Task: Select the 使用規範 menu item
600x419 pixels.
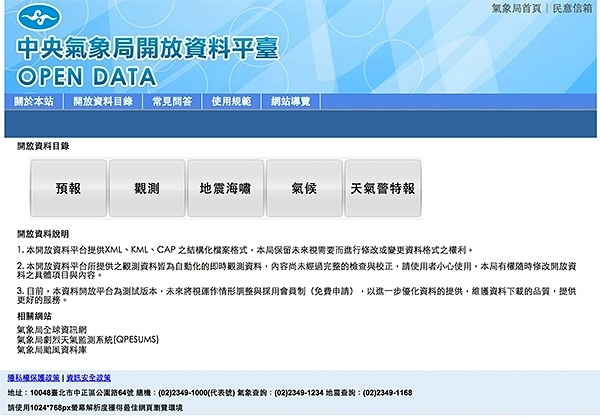Action: pyautogui.click(x=231, y=101)
